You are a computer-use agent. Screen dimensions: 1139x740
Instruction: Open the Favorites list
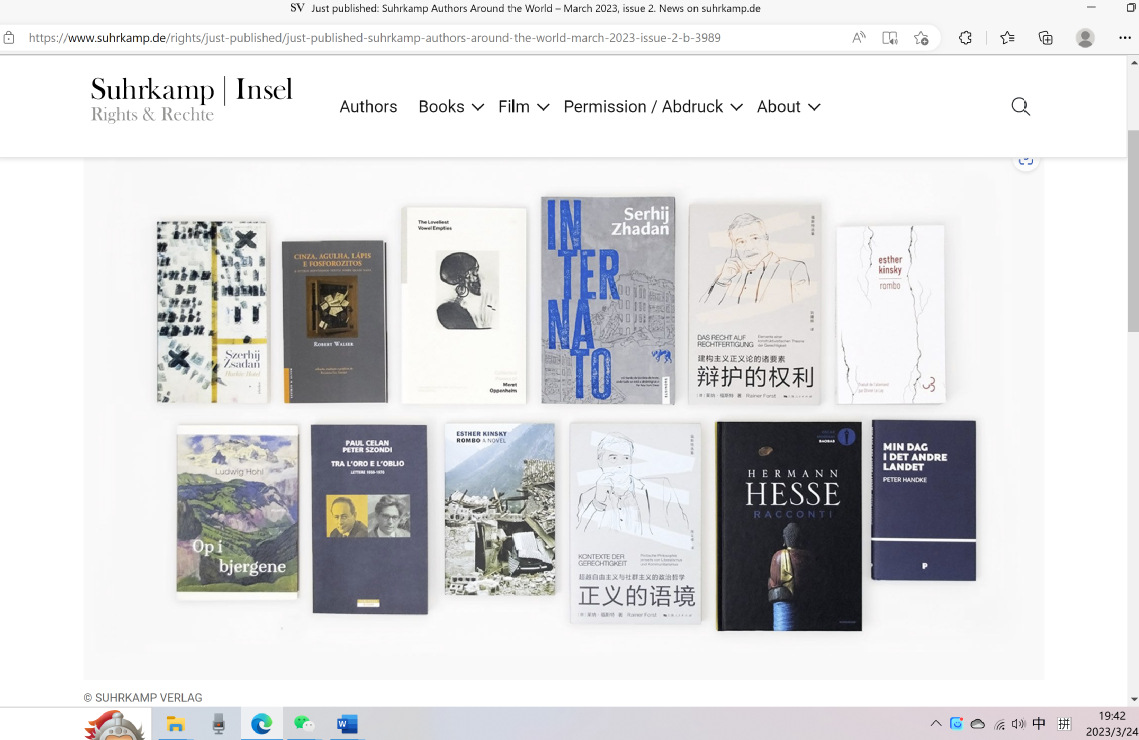[1007, 38]
